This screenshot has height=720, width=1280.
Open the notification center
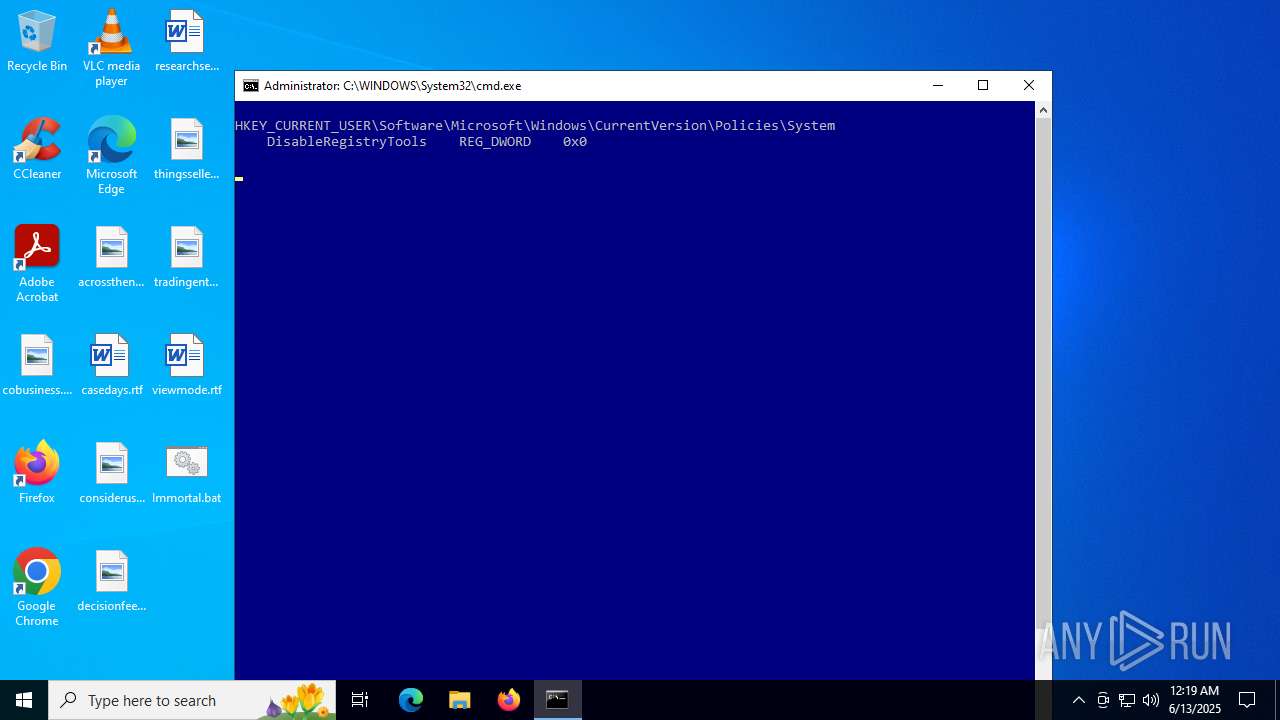(x=1247, y=700)
